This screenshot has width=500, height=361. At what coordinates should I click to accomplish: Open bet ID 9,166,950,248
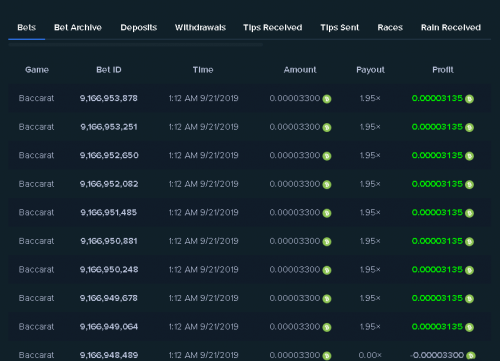tap(109, 269)
